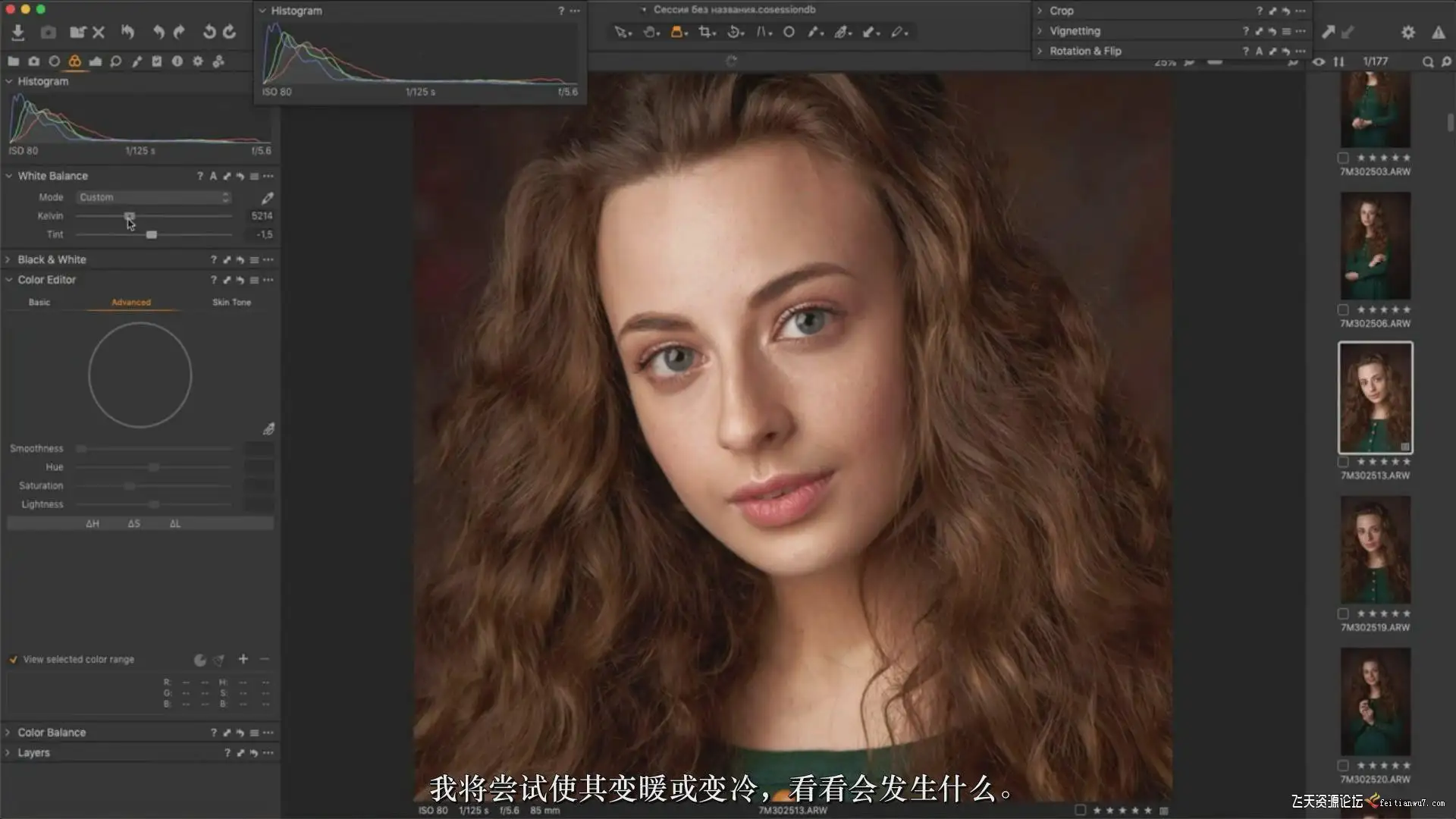The height and width of the screenshot is (819, 1456).
Task: Click the add color range plus button
Action: [x=243, y=659]
